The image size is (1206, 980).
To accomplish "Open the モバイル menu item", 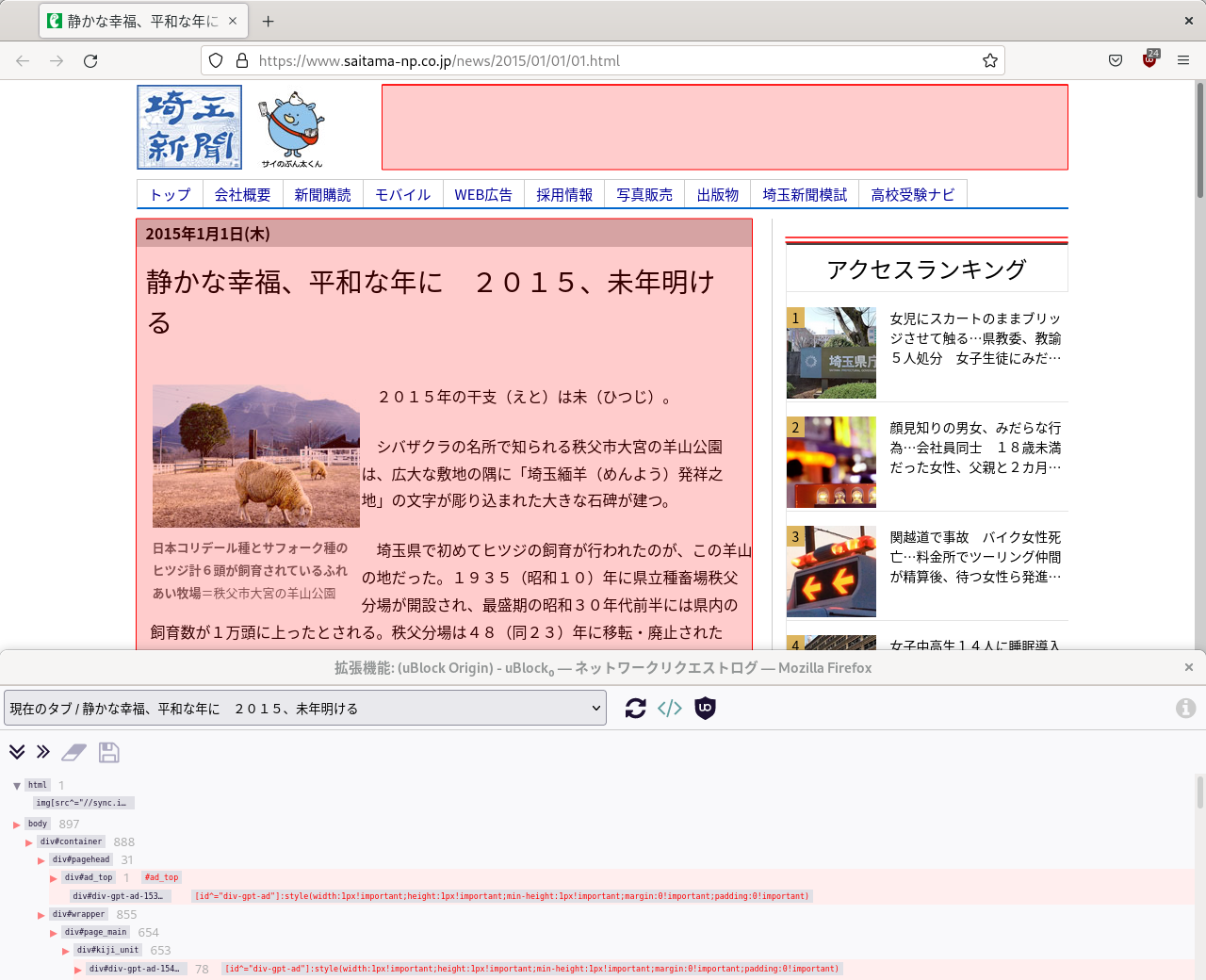I will click(402, 194).
